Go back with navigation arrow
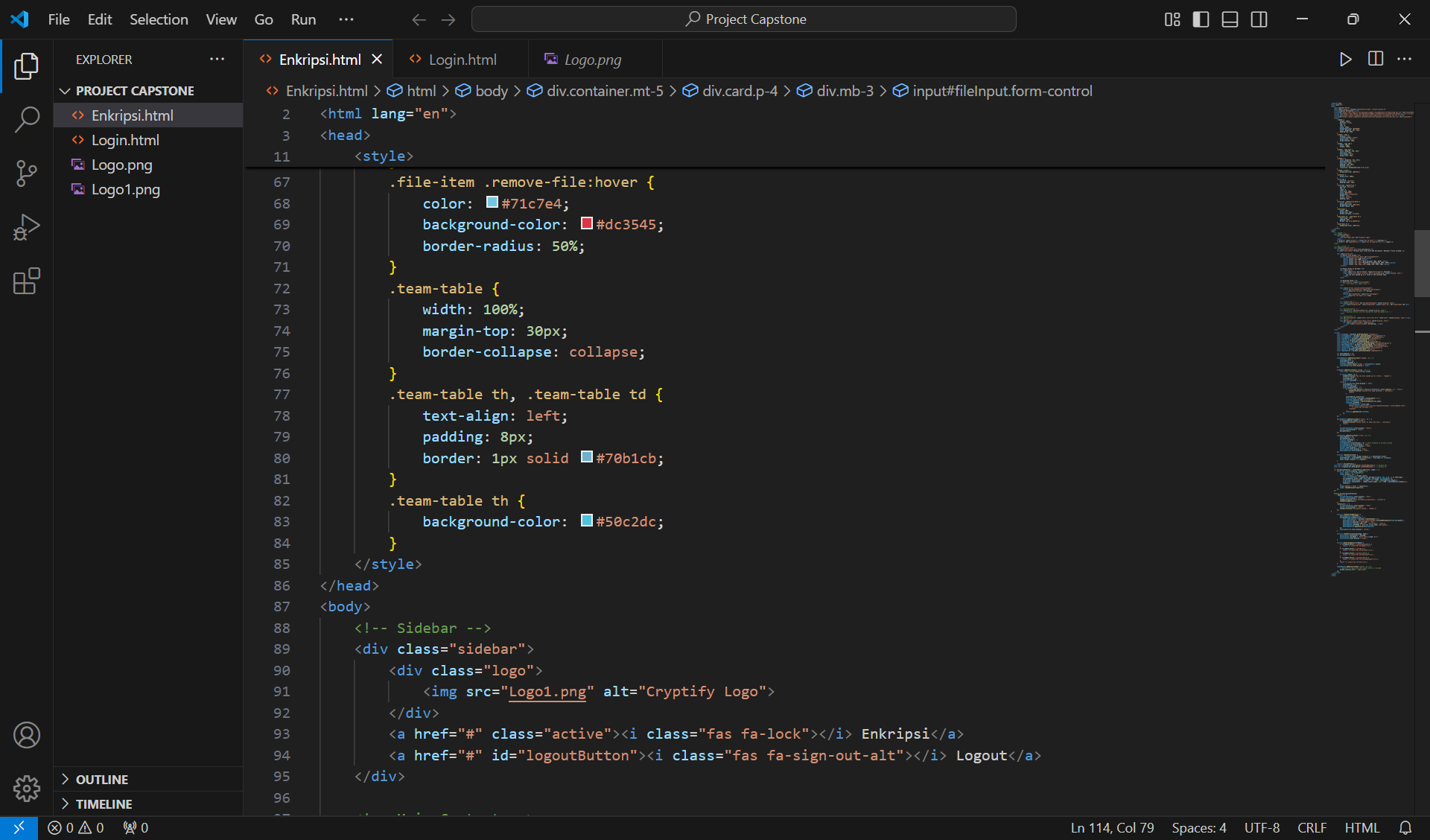1430x840 pixels. pos(419,19)
